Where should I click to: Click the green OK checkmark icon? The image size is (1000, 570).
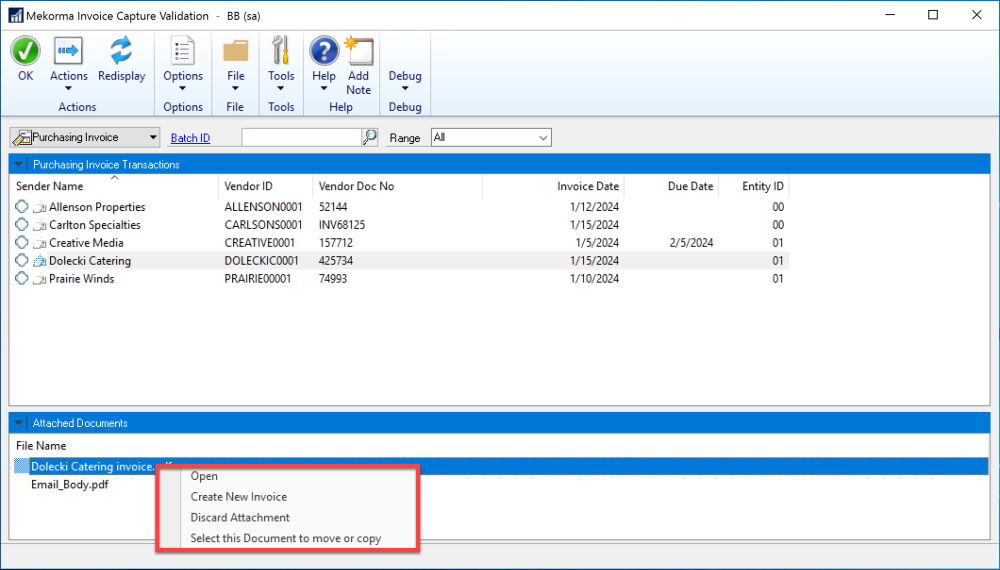(x=26, y=51)
